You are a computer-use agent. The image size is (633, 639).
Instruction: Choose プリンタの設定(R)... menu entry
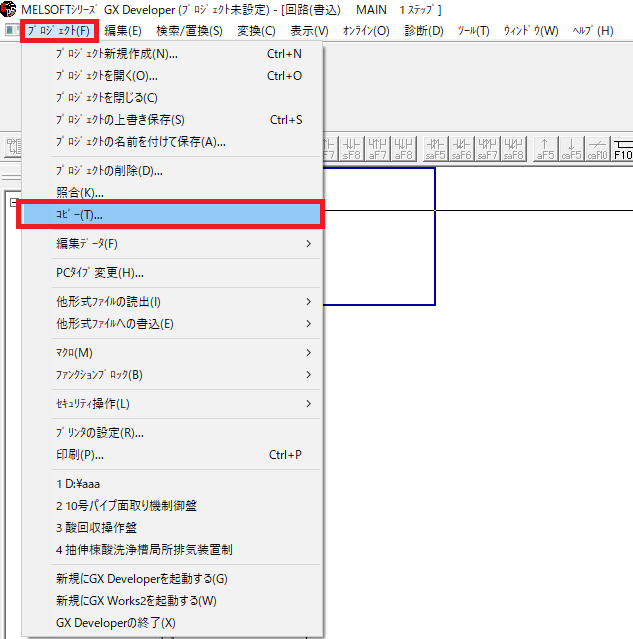click(x=172, y=432)
